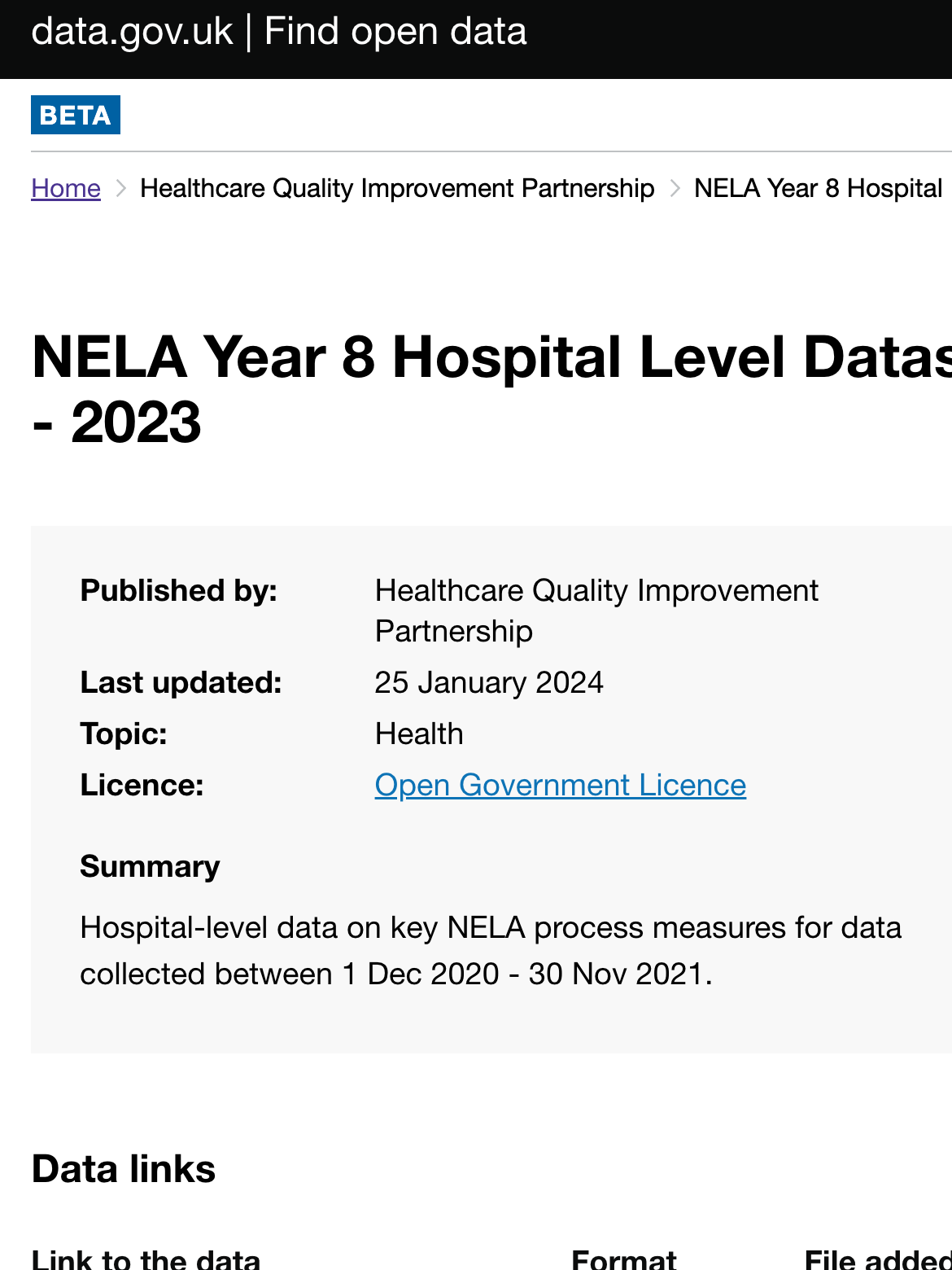Screen dimensions: 952x1270
Task: Click the Format column header
Action: point(624,1259)
